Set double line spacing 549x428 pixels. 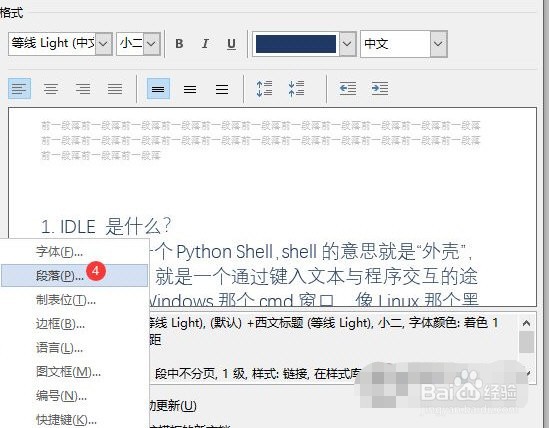coord(222,89)
